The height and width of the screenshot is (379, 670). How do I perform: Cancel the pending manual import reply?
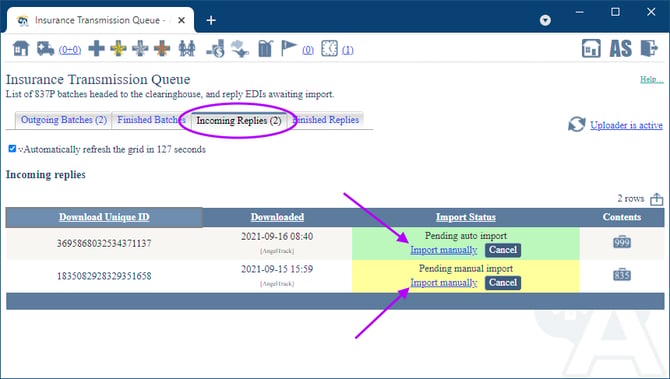tap(502, 283)
